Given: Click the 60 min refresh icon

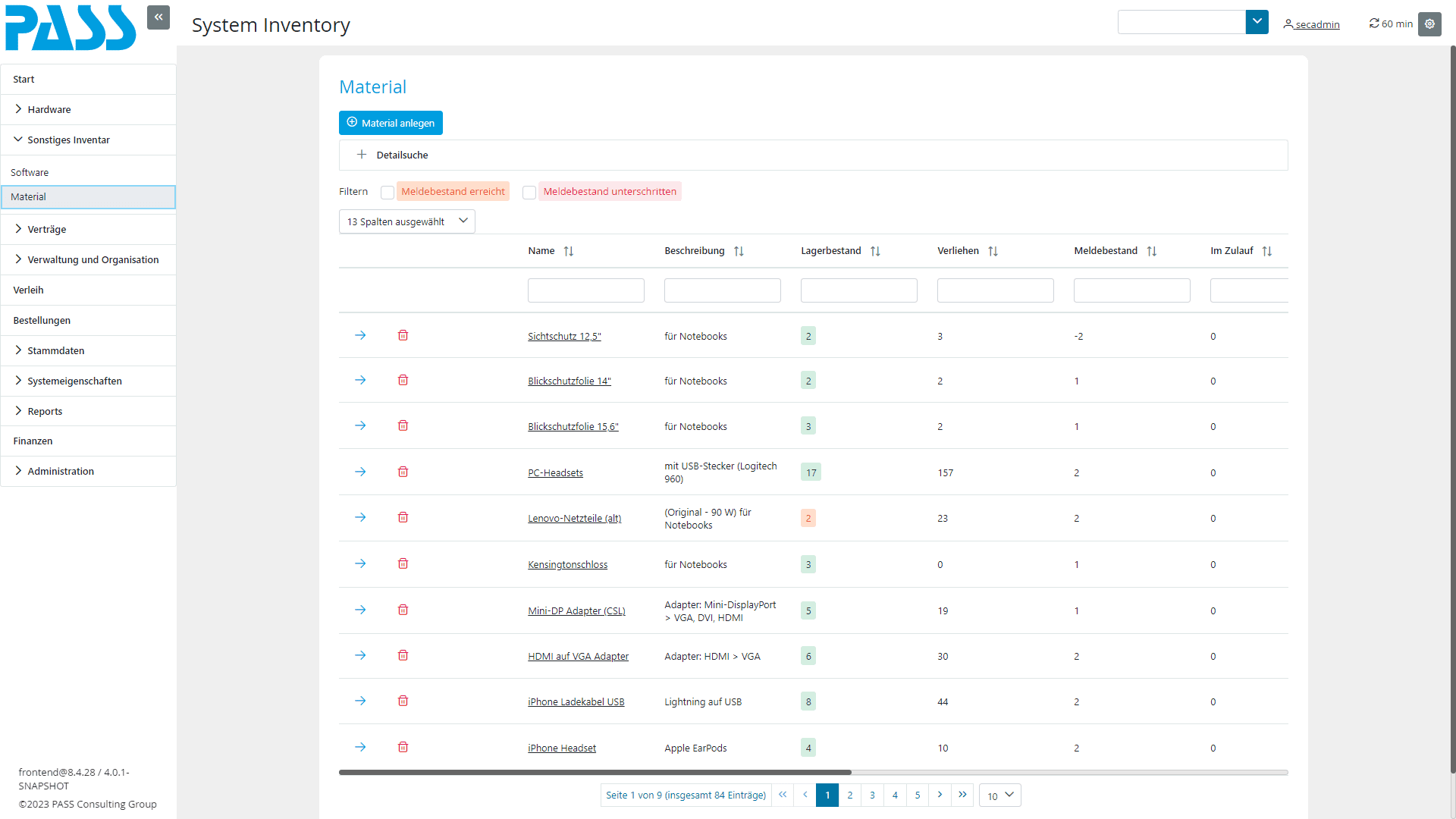Looking at the screenshot, I should [x=1373, y=24].
